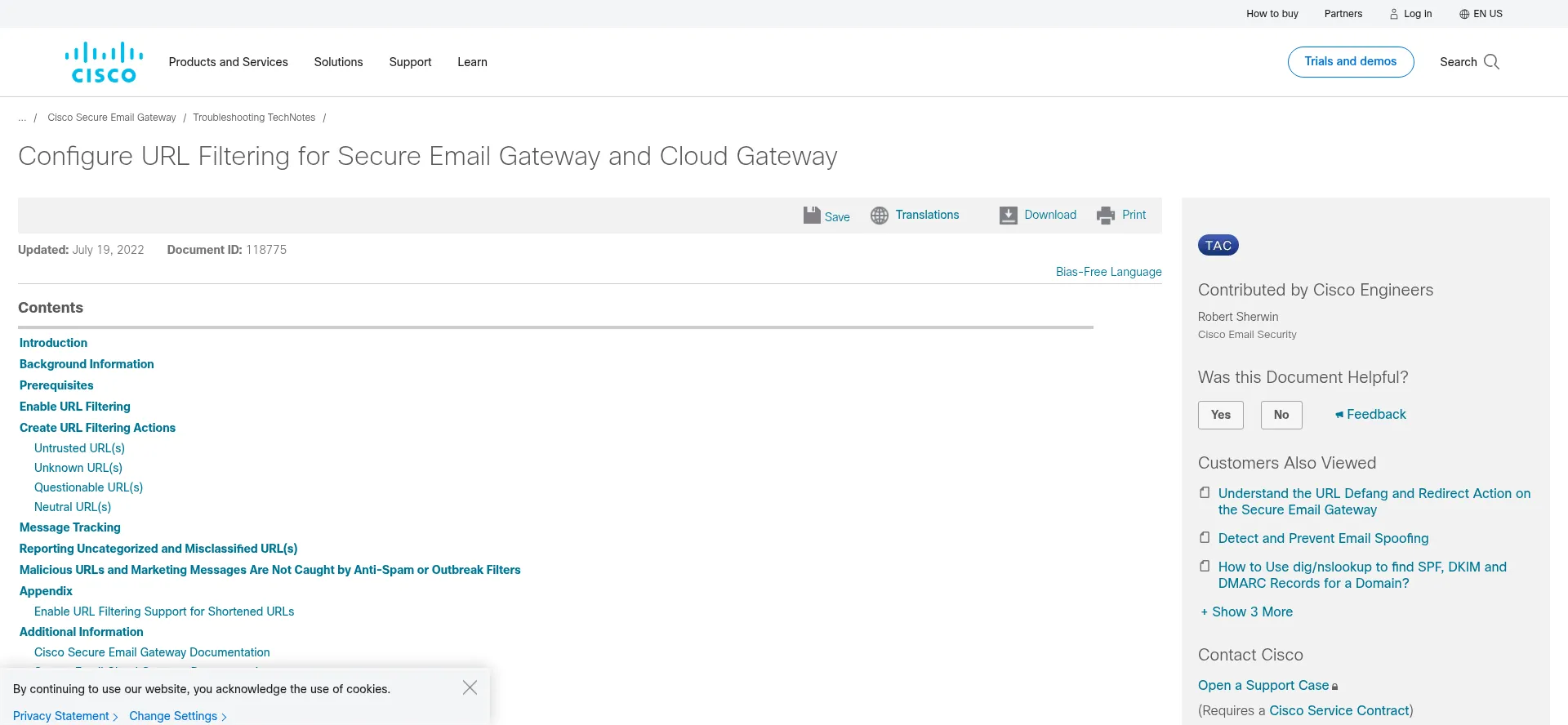Open the Support menu
The width and height of the screenshot is (1568, 725).
click(410, 62)
